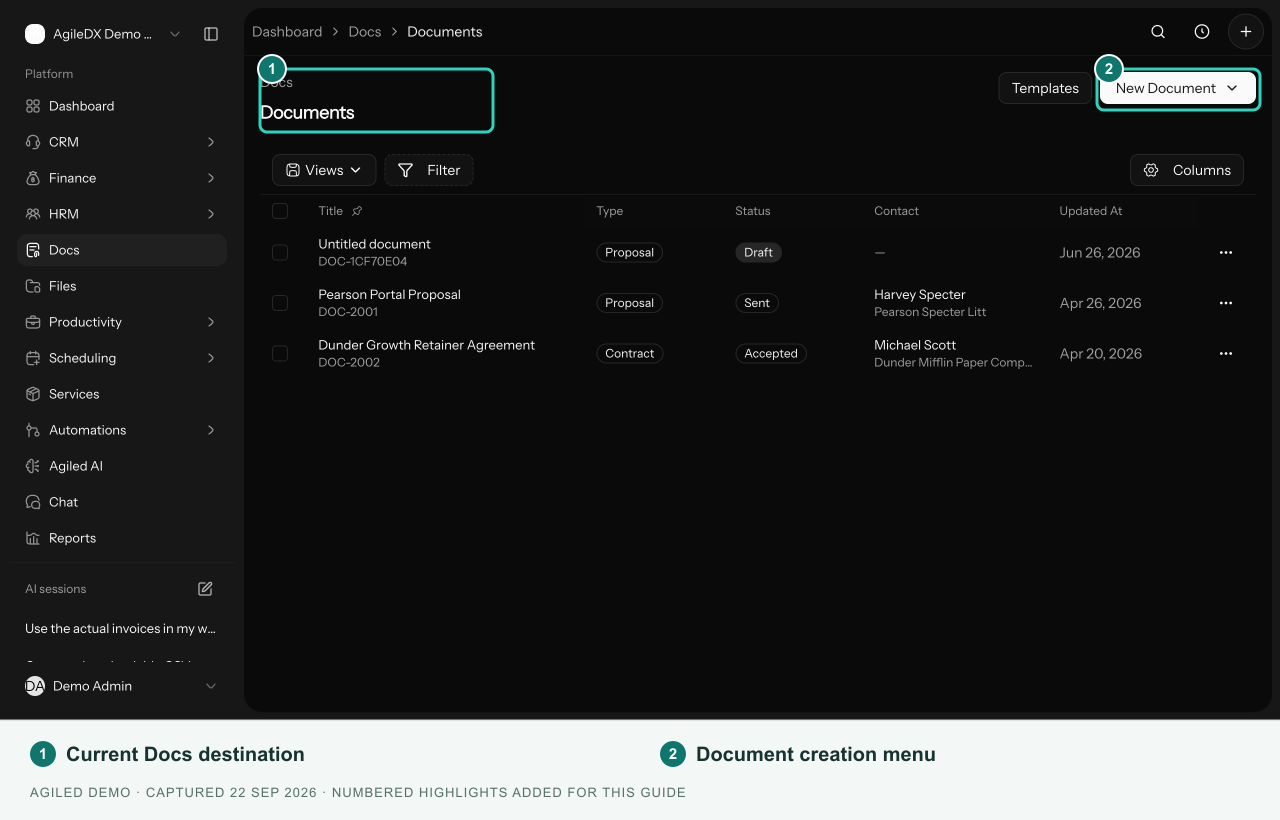Open row actions for Dunder Growth Retainer
1280x820 pixels.
(x=1226, y=354)
